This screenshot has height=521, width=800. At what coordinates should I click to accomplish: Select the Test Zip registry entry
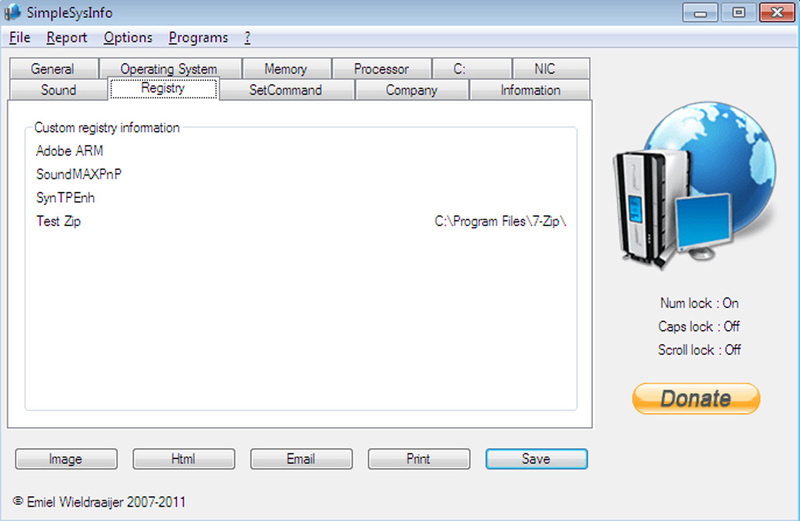pyautogui.click(x=58, y=221)
